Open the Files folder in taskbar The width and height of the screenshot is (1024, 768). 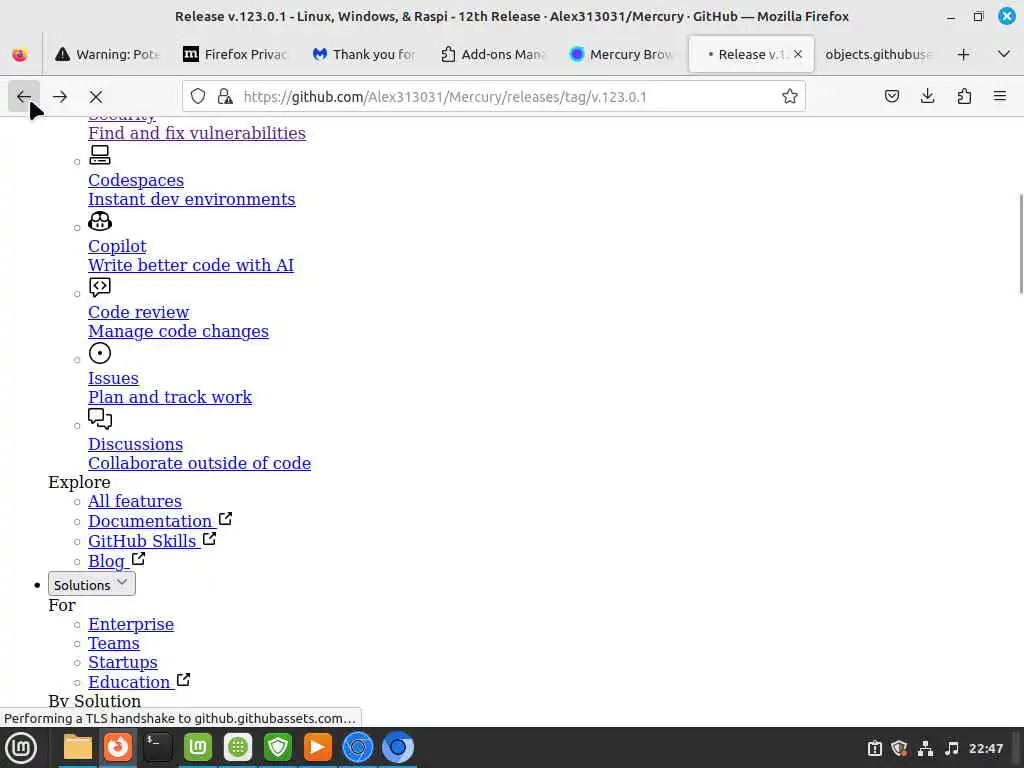point(78,747)
